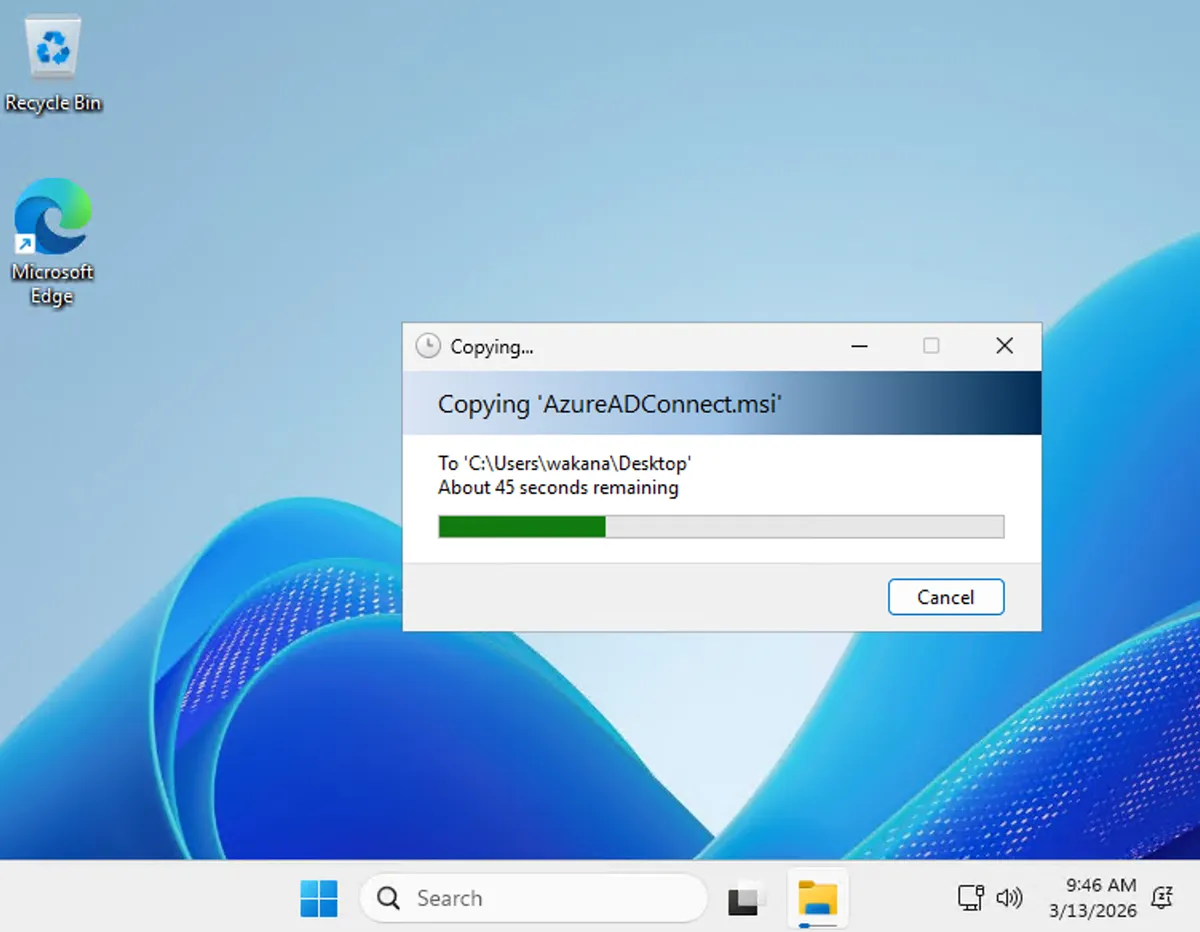Click the 'About 45 seconds remaining' text
1200x932 pixels.
coord(558,488)
